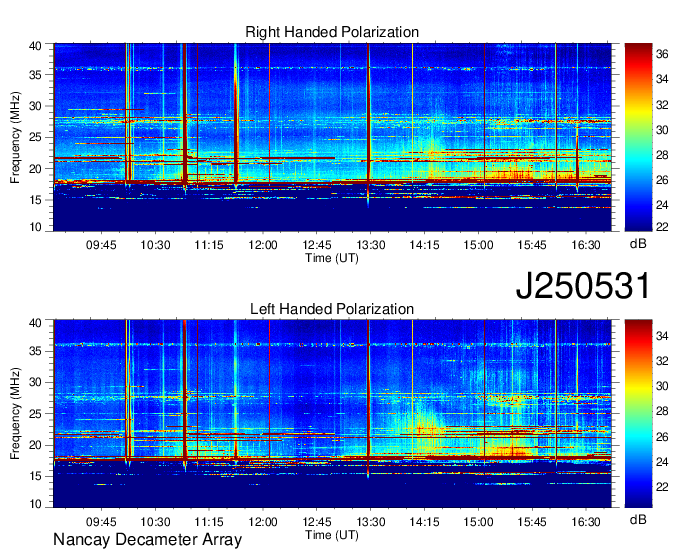Viewport: 680px width, 552px height.
Task: Click the dB unit label under bottom colorbar
Action: coord(638,519)
